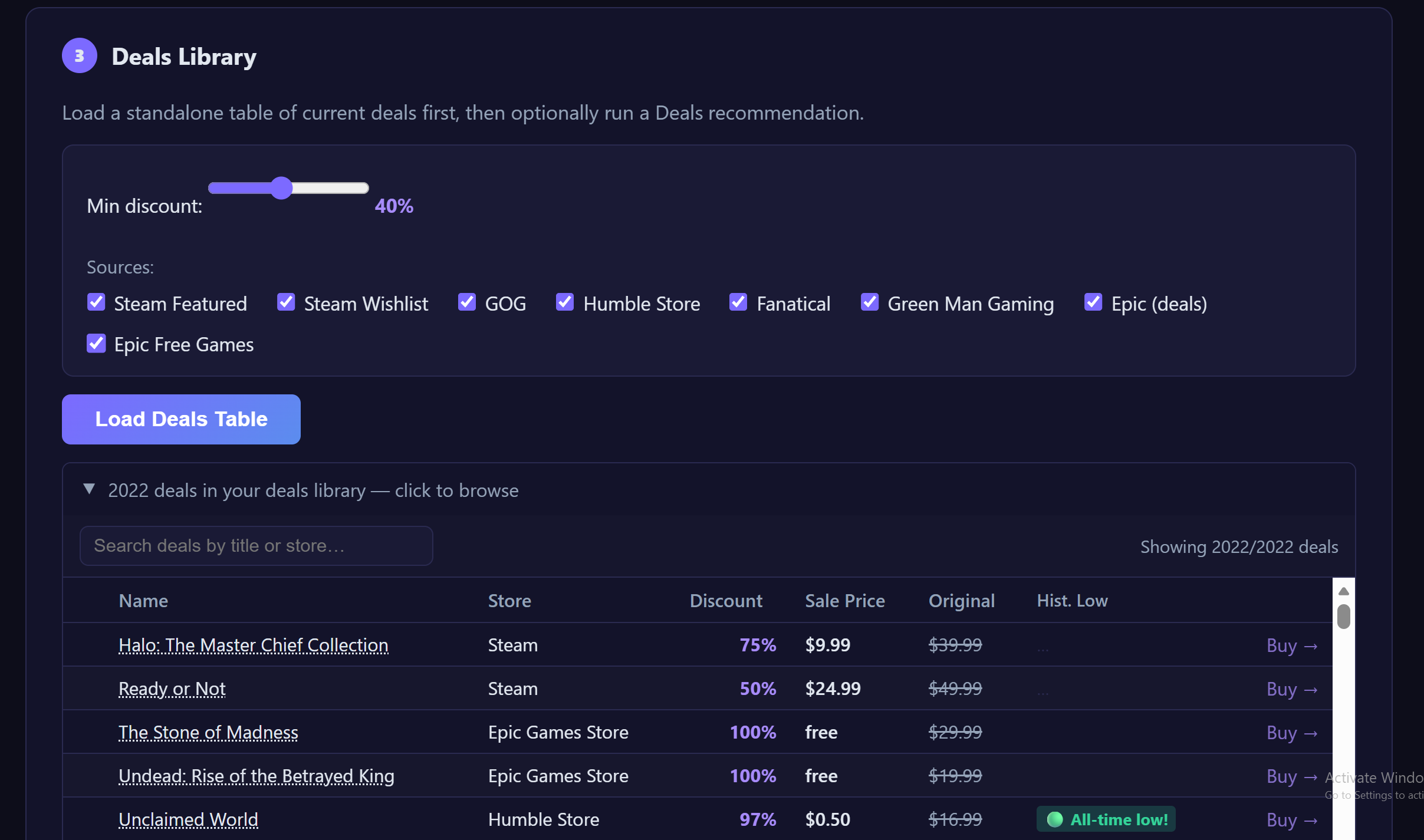
Task: Disable the Epic (deals) source
Action: (1093, 302)
